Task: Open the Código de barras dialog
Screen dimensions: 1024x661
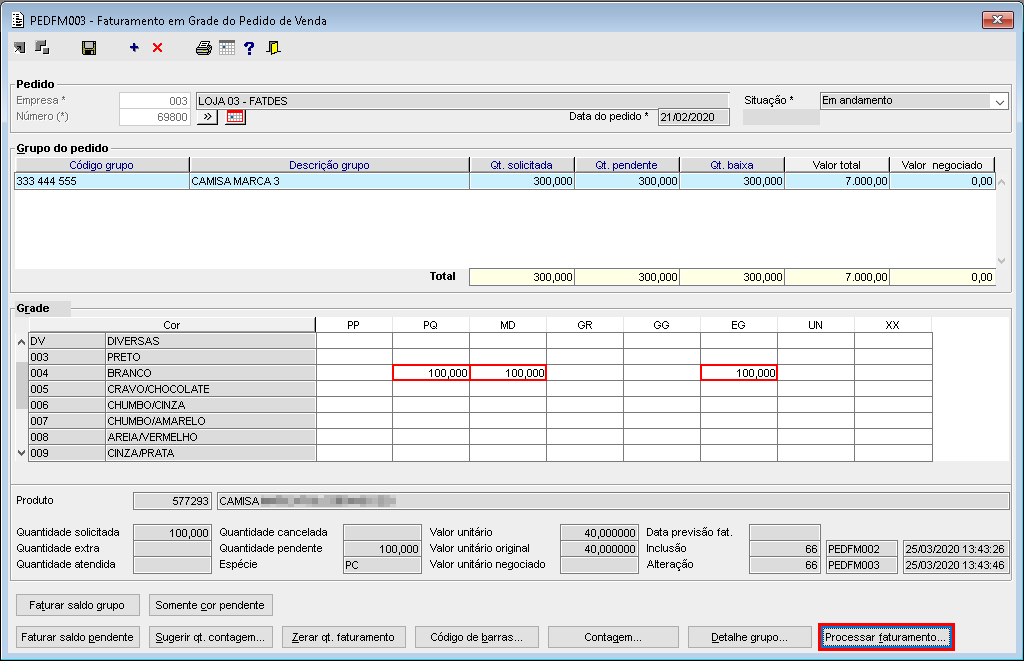Action: pyautogui.click(x=477, y=637)
